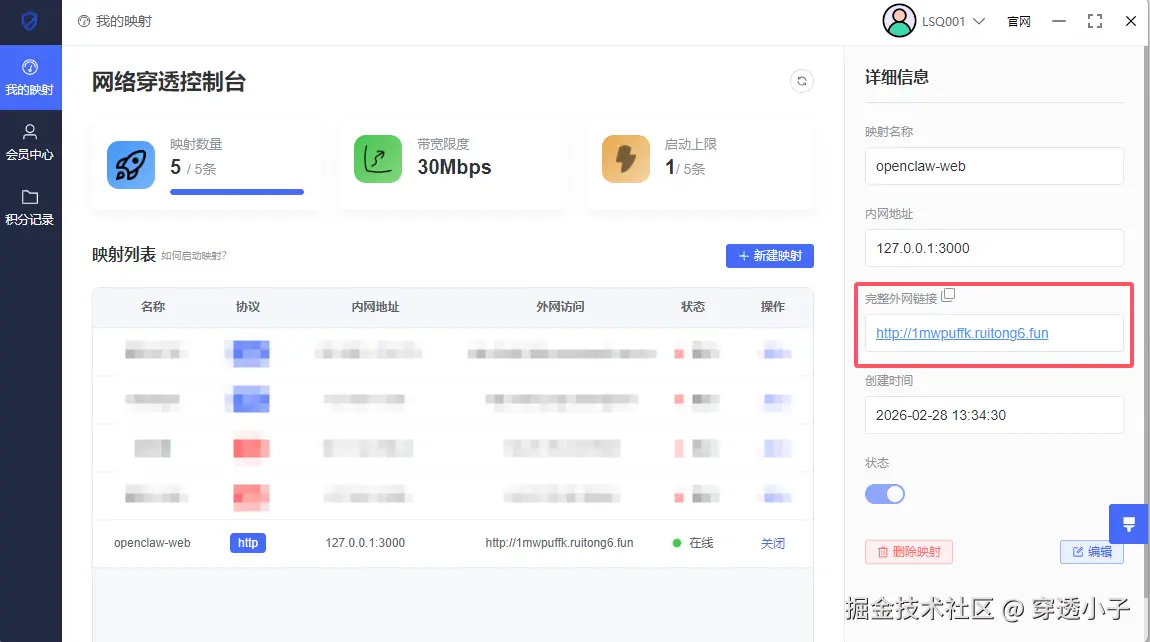Screen dimensions: 1150x642
Task: Click the 映射名称 field containing openclaw-web
Action: coord(994,166)
